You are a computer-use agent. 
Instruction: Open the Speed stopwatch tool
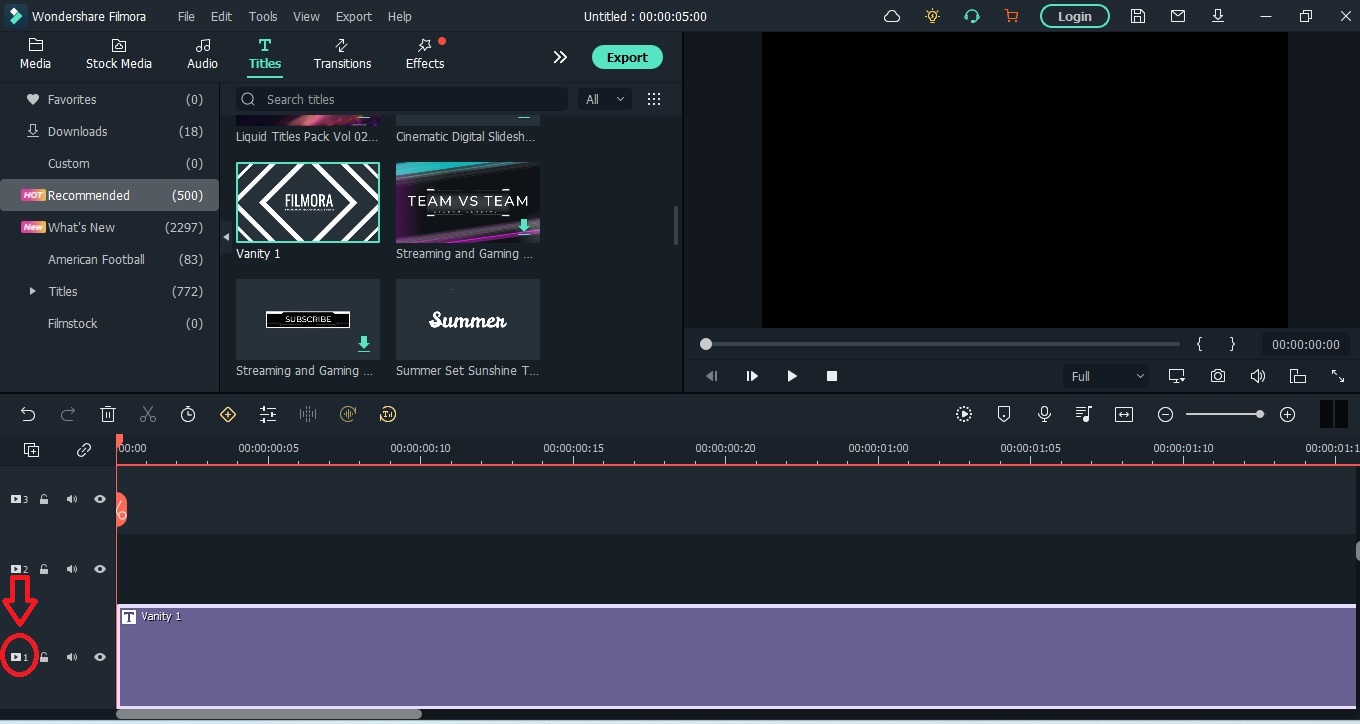coord(188,414)
